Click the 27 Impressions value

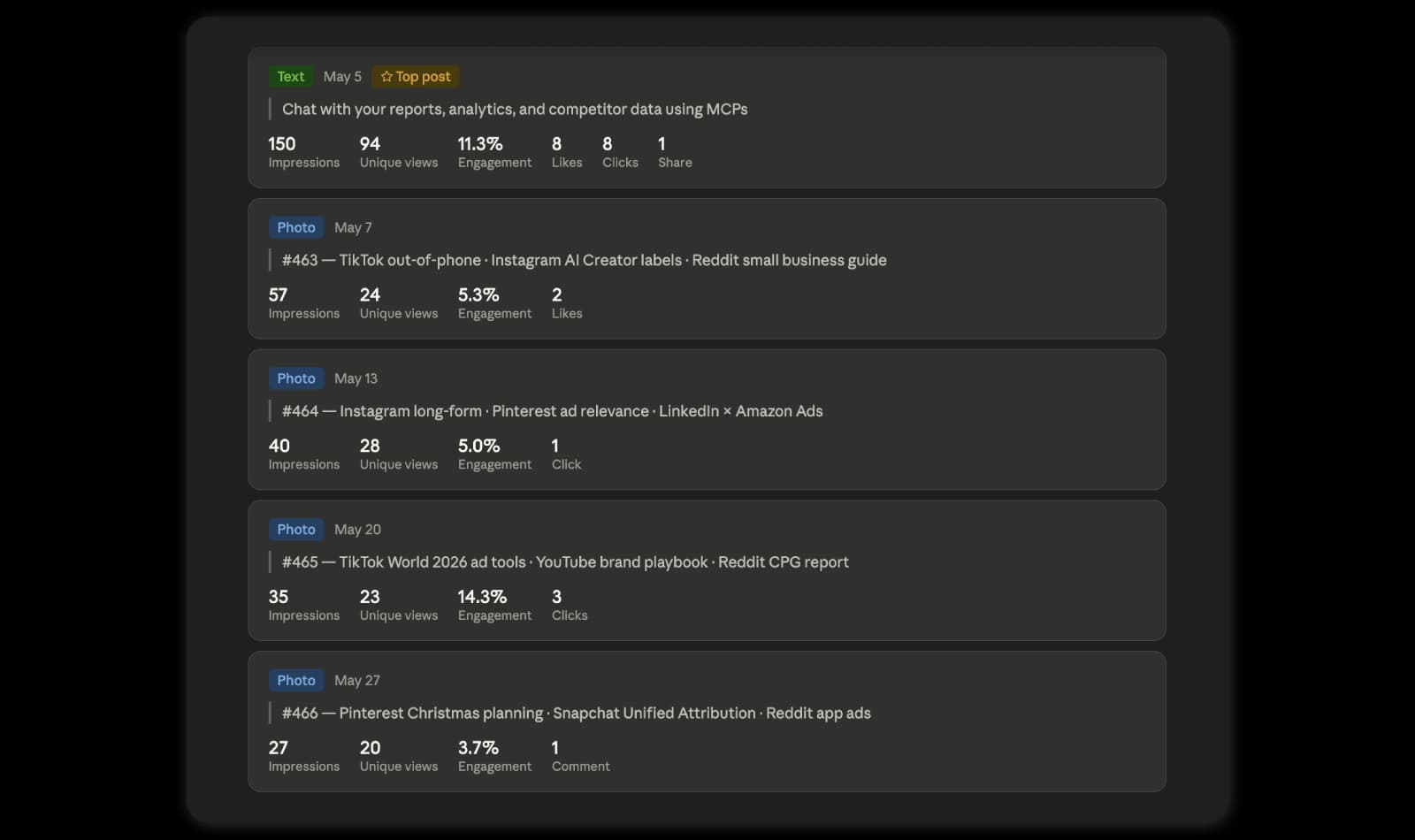[x=279, y=748]
